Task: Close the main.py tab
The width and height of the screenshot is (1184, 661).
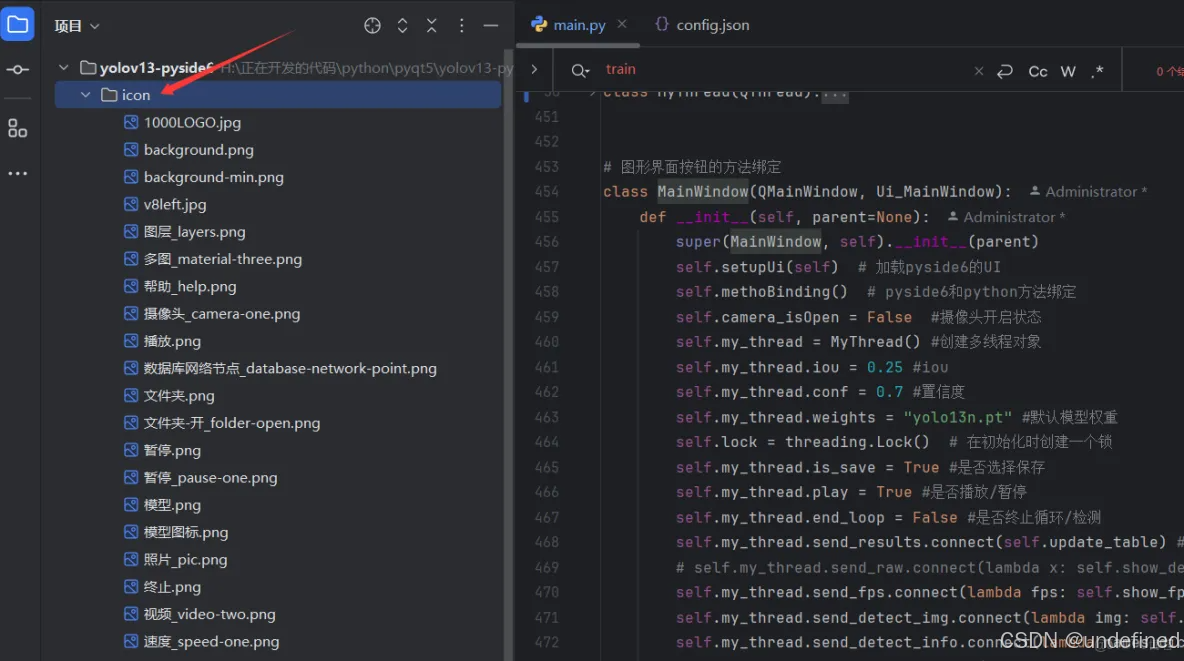Action: tap(622, 24)
